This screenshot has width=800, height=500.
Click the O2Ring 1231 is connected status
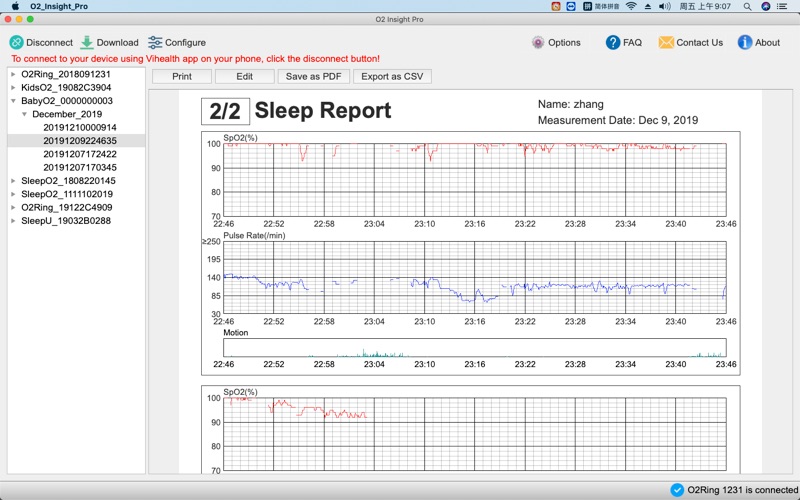pos(742,490)
